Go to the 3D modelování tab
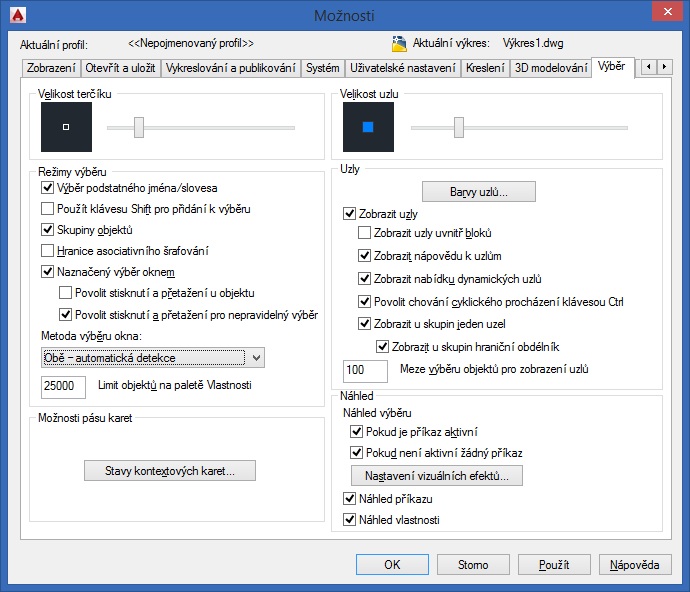This screenshot has width=690, height=592. pos(550,68)
